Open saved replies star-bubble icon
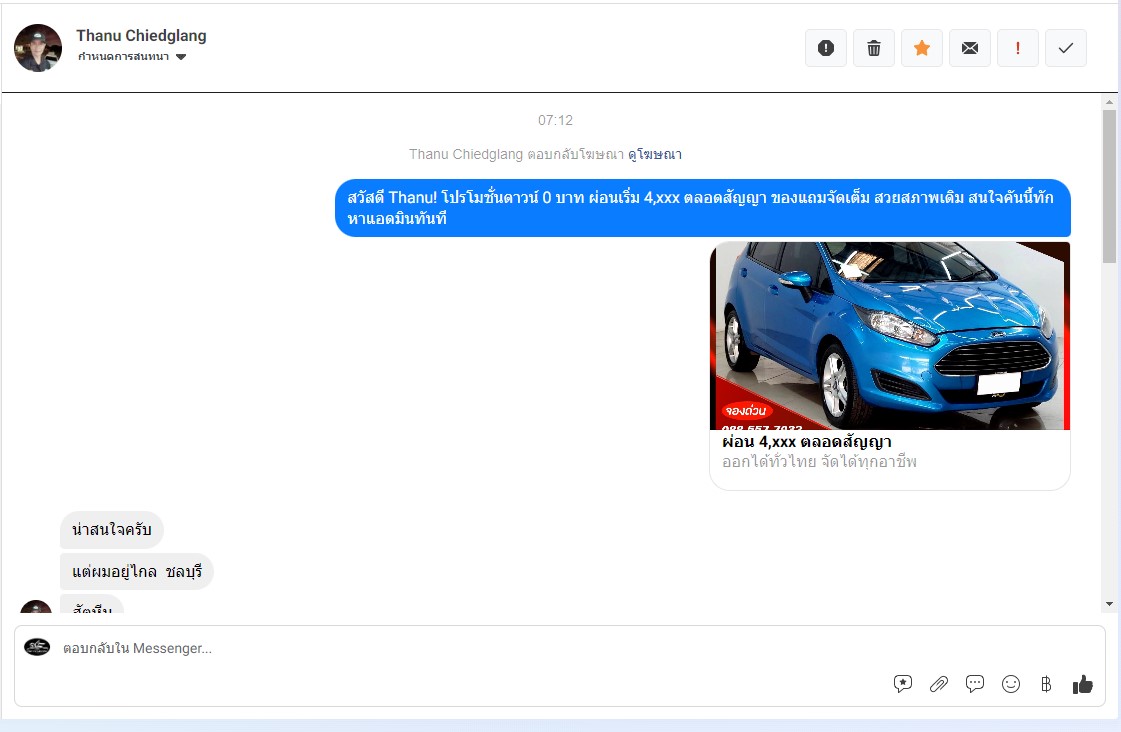Viewport: 1121px width, 732px height. click(x=903, y=684)
